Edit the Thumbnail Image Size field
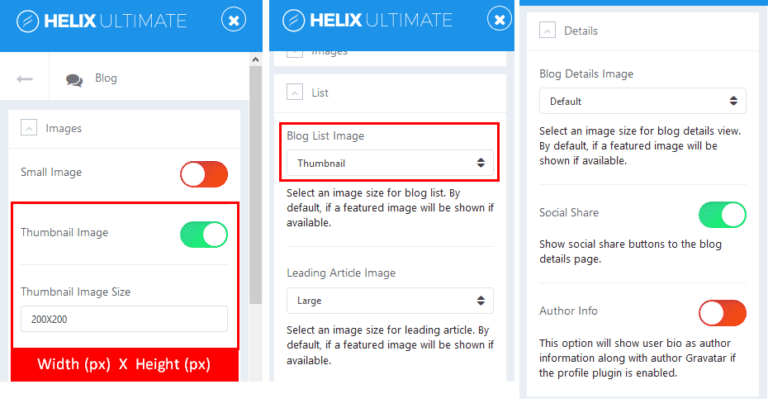This screenshot has height=408, width=768. [124, 319]
